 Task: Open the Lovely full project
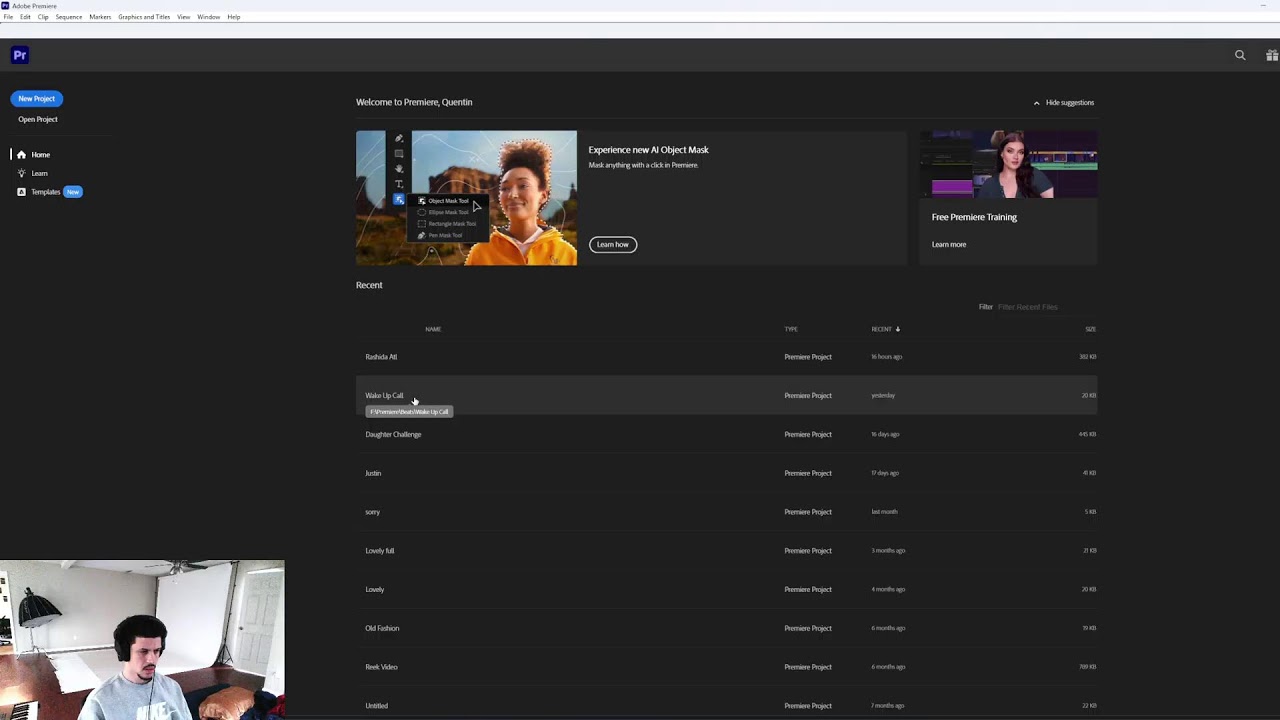click(726, 551)
